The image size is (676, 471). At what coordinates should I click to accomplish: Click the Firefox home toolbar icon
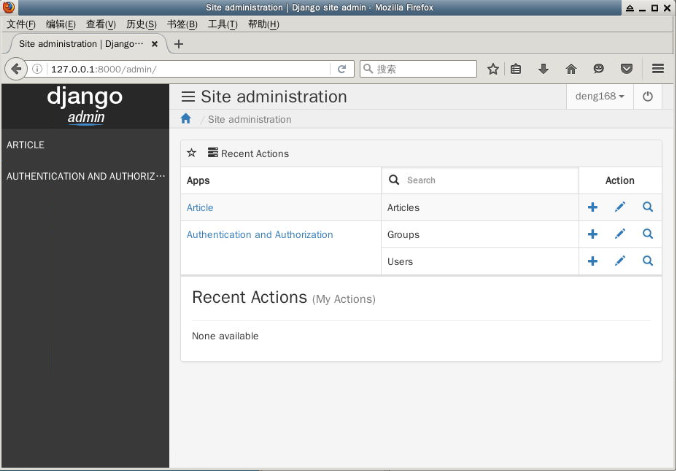(x=571, y=69)
